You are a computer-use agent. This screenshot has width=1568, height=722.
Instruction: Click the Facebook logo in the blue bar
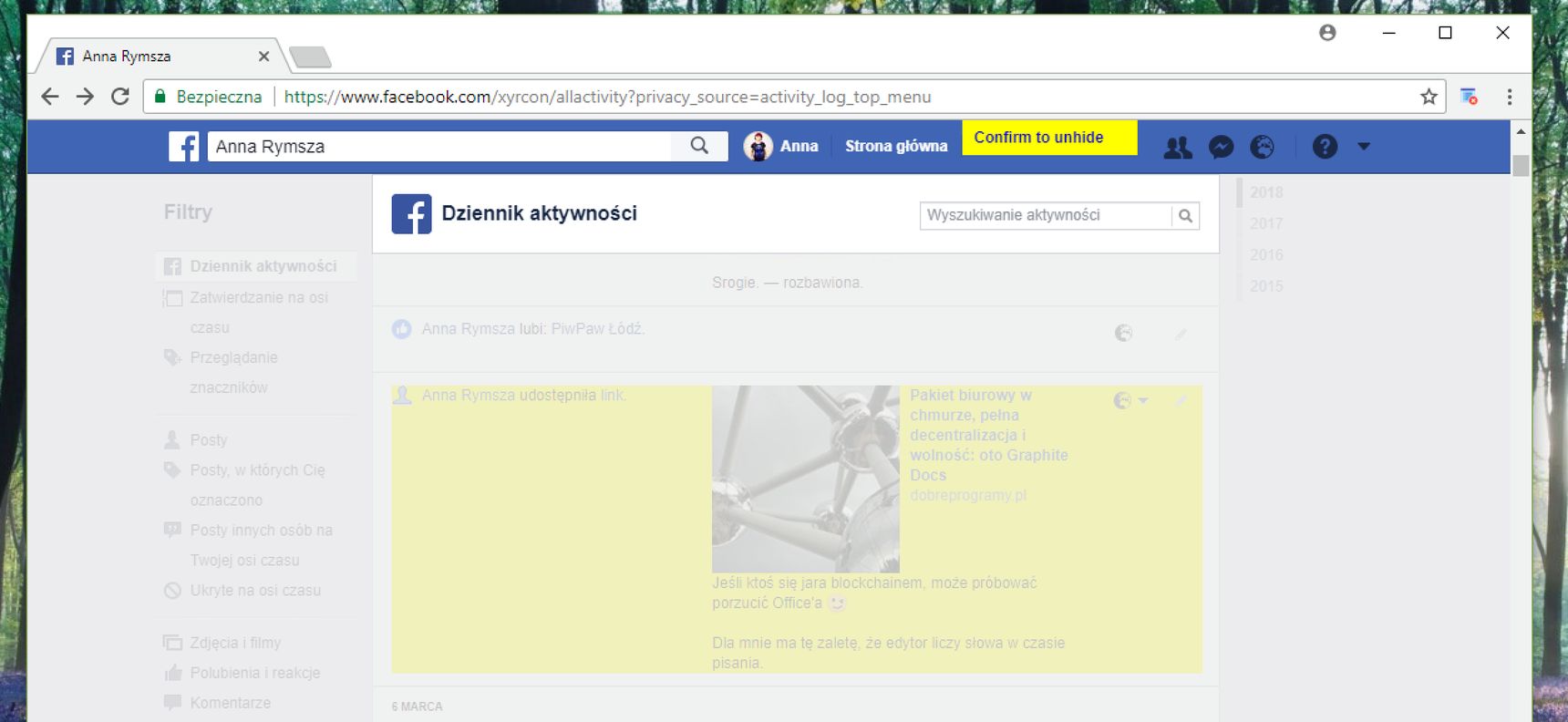pyautogui.click(x=183, y=146)
